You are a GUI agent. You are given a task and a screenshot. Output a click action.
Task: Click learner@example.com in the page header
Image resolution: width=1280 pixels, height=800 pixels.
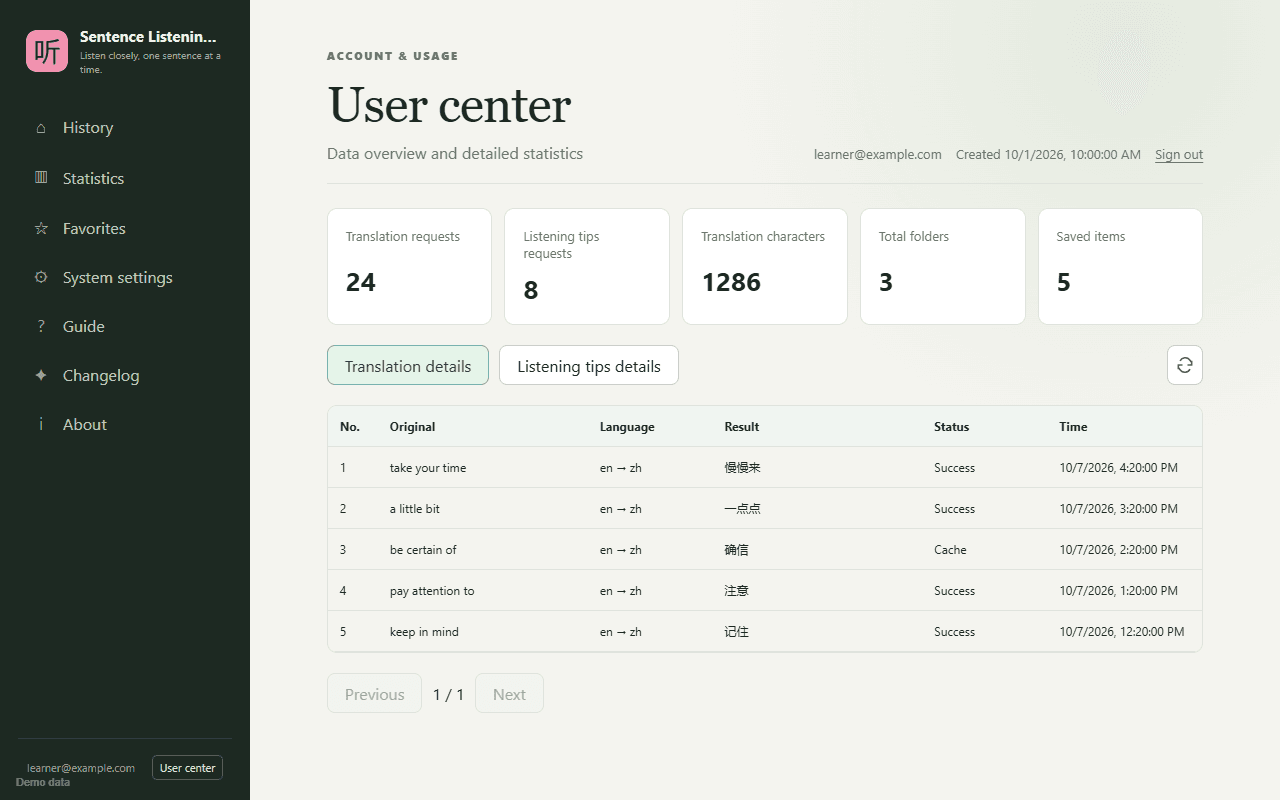point(878,155)
